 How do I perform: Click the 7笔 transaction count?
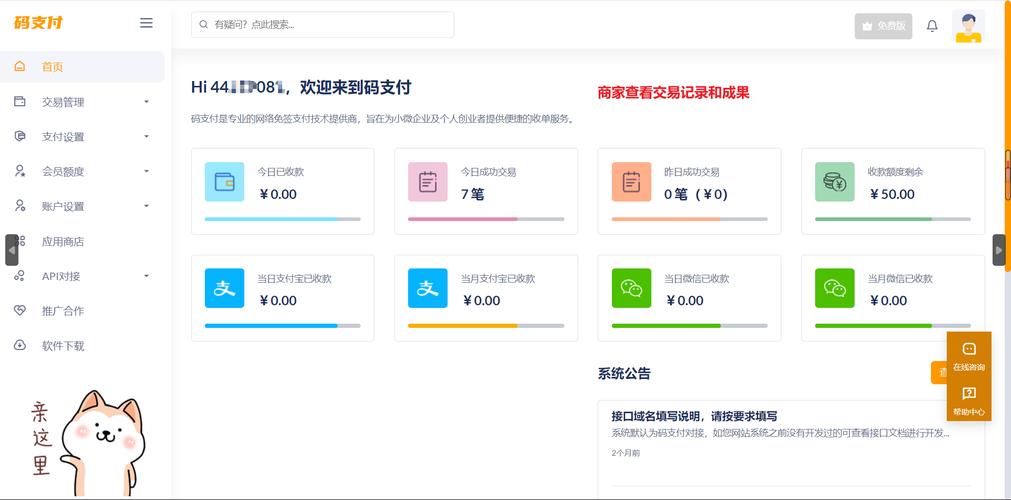pos(472,194)
